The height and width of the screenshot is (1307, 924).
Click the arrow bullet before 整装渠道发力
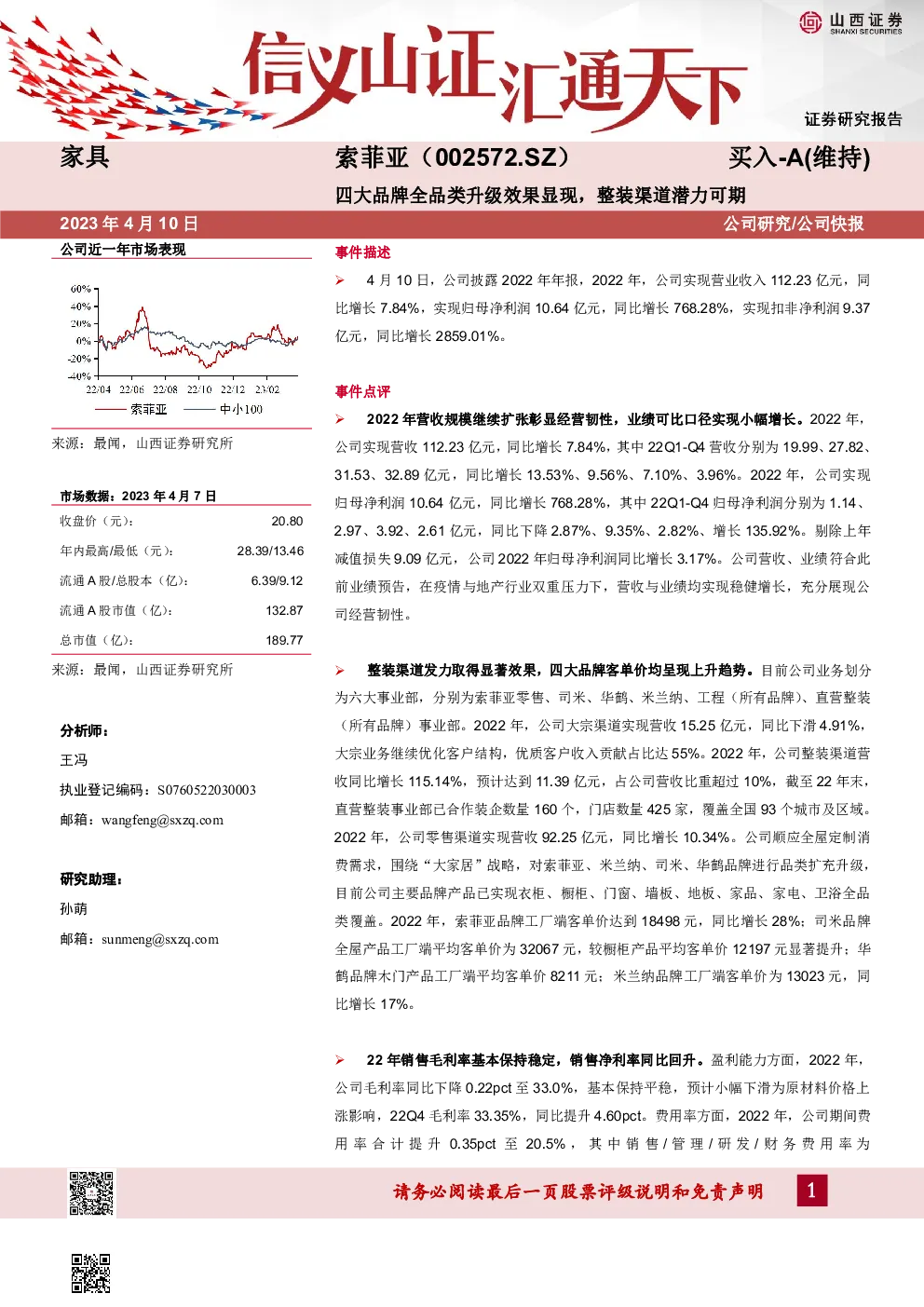tap(341, 671)
